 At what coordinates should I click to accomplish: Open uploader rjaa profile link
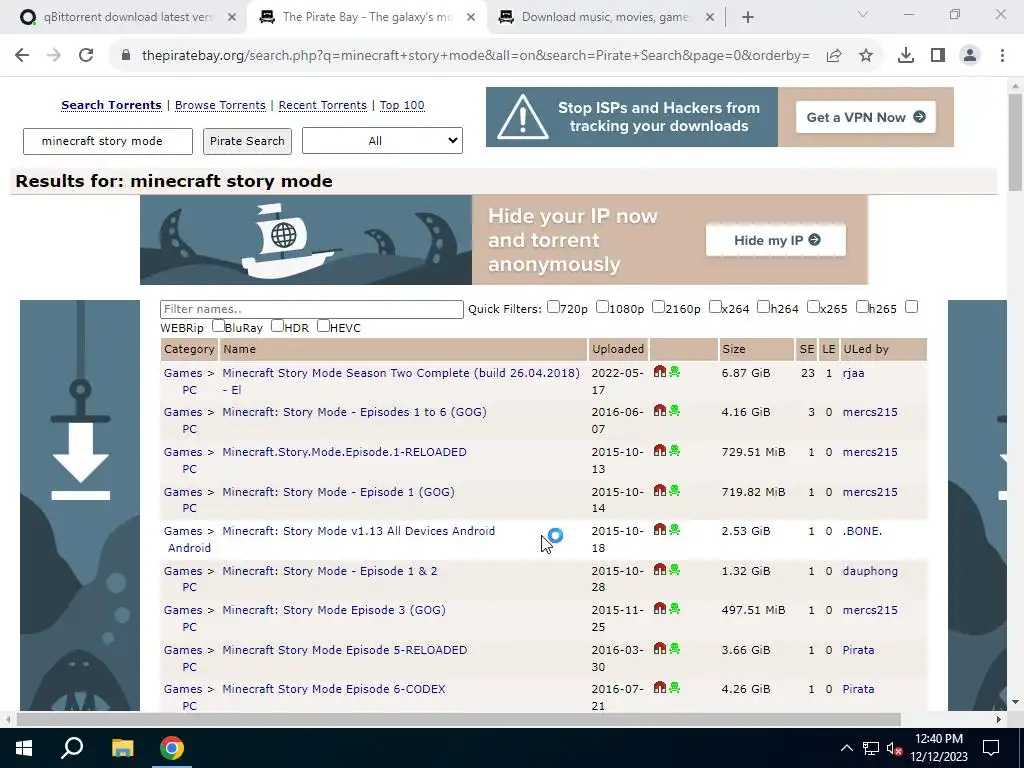click(854, 373)
